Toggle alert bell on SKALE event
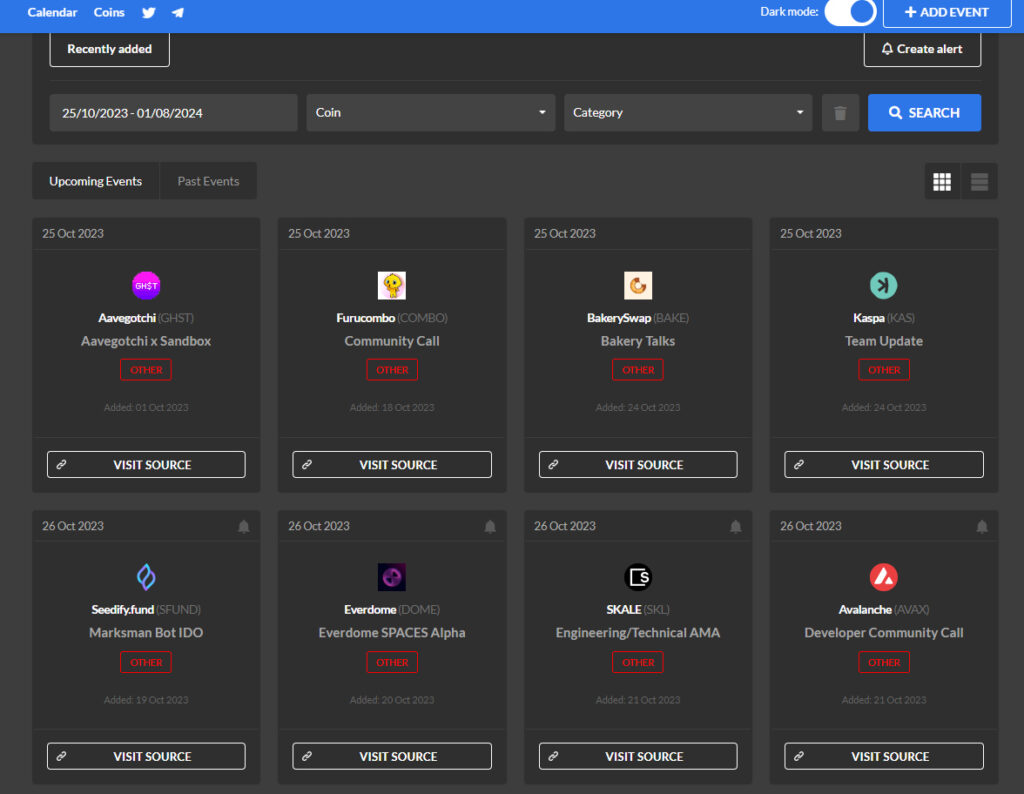 (x=735, y=526)
